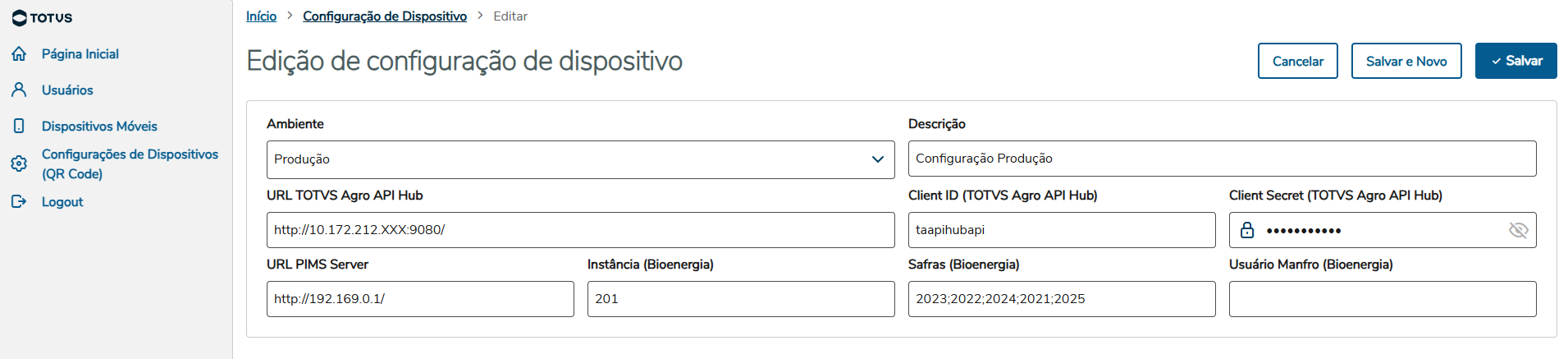
Task: Click the Cancelar button
Action: (1297, 61)
